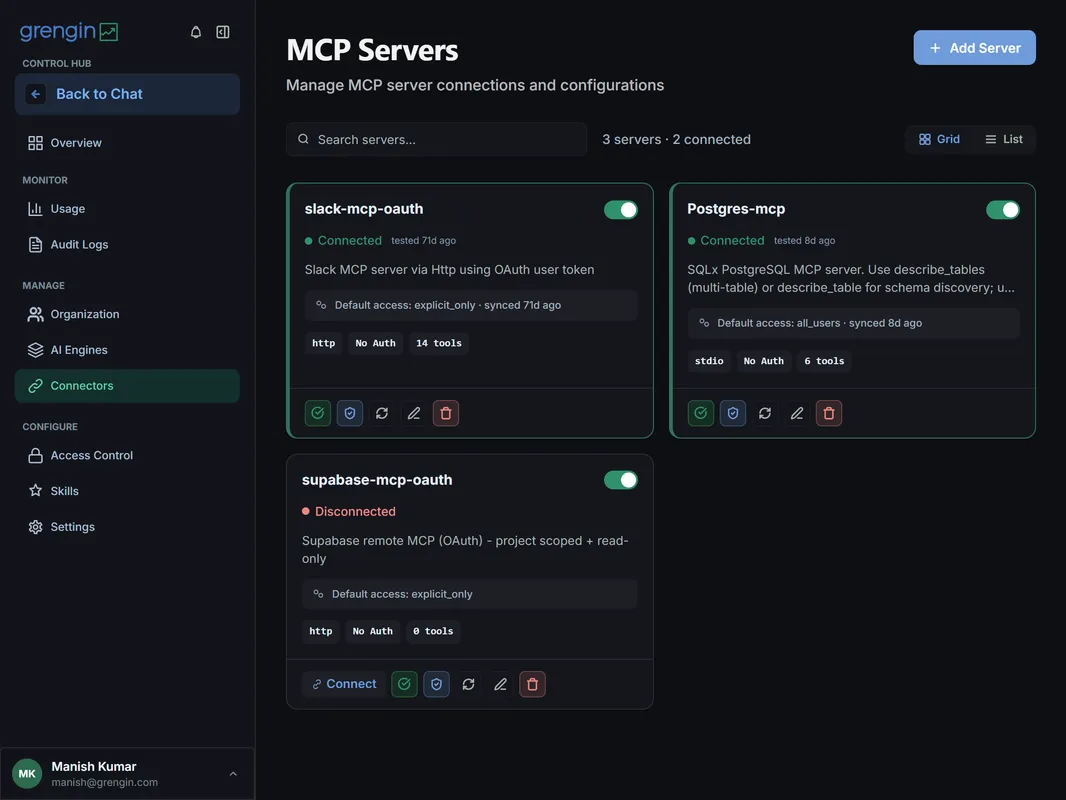Refresh Postgres-mcp server tools
The width and height of the screenshot is (1066, 800).
pos(764,413)
